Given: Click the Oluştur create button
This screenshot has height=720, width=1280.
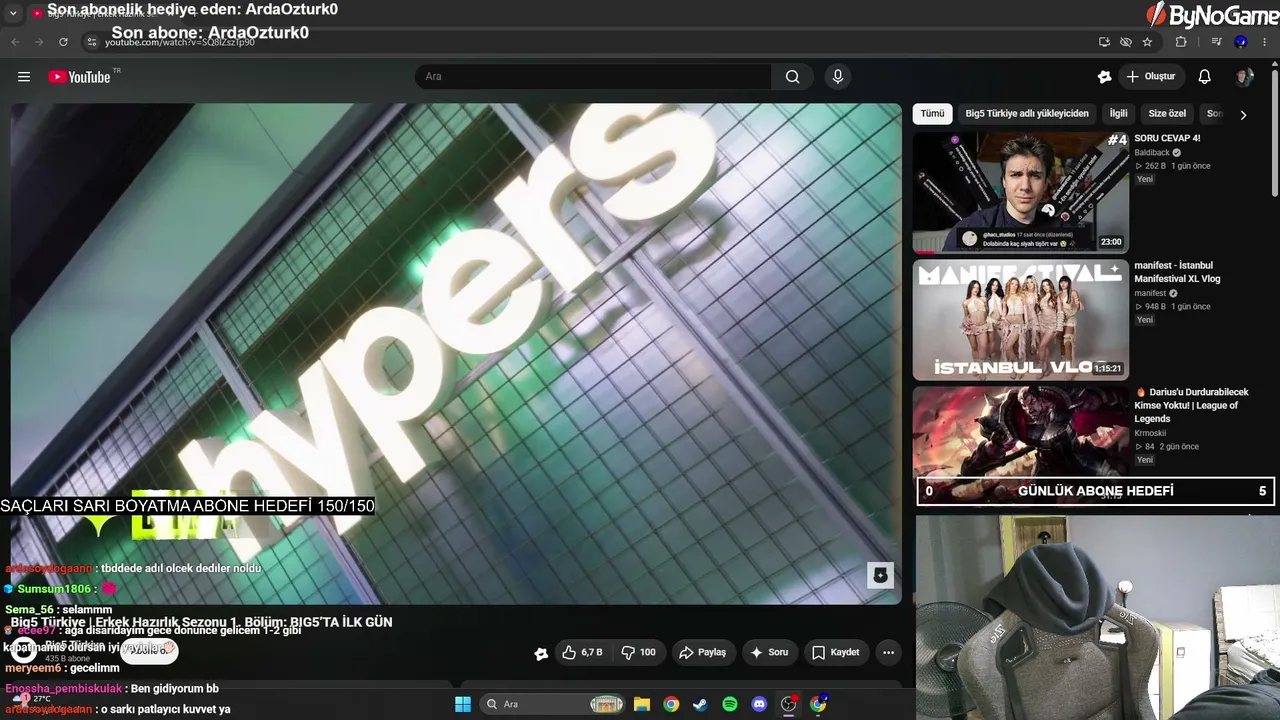Looking at the screenshot, I should (1151, 77).
